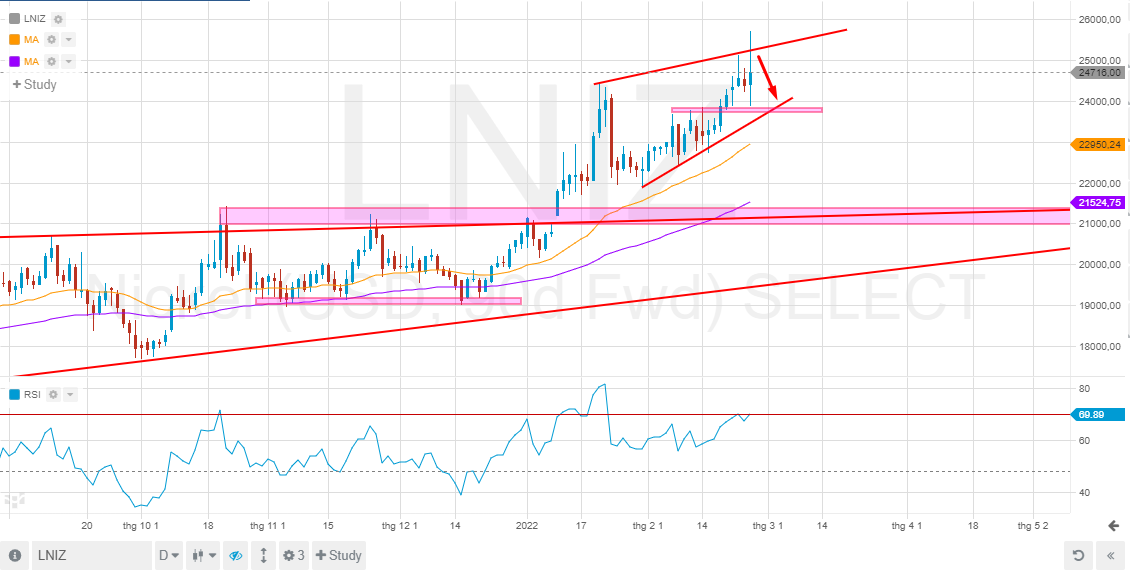Focus the LNIZ symbol input field
The width and height of the screenshot is (1130, 573).
(x=92, y=556)
